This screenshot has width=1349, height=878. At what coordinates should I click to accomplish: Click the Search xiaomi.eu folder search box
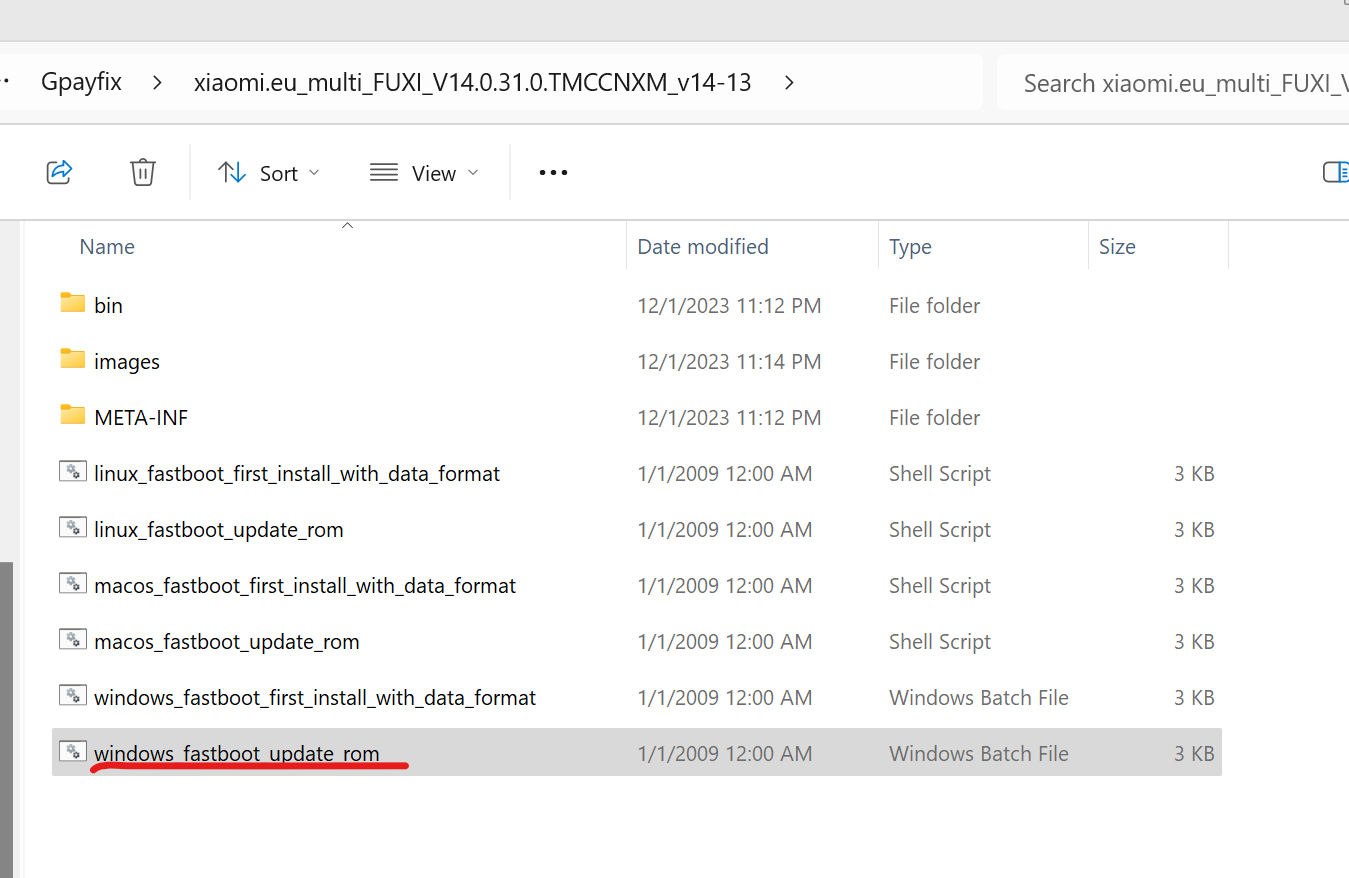coord(1174,83)
